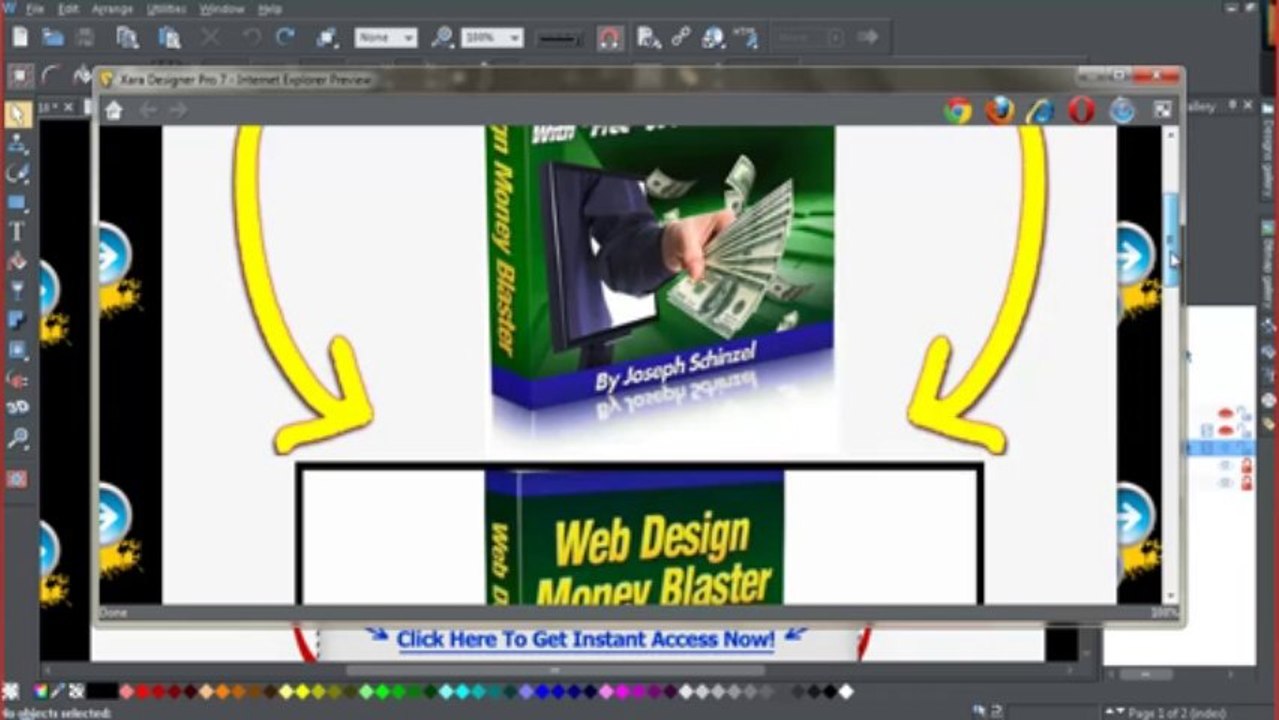Image resolution: width=1279 pixels, height=720 pixels.
Task: Click the Paste icon in the toolbar
Action: pos(169,38)
